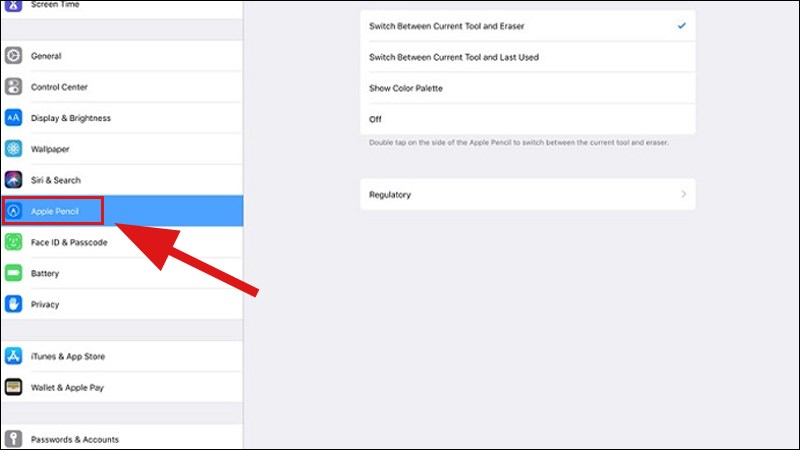This screenshot has width=800, height=450.
Task: Tap the Wallpaper flower icon
Action: click(14, 149)
